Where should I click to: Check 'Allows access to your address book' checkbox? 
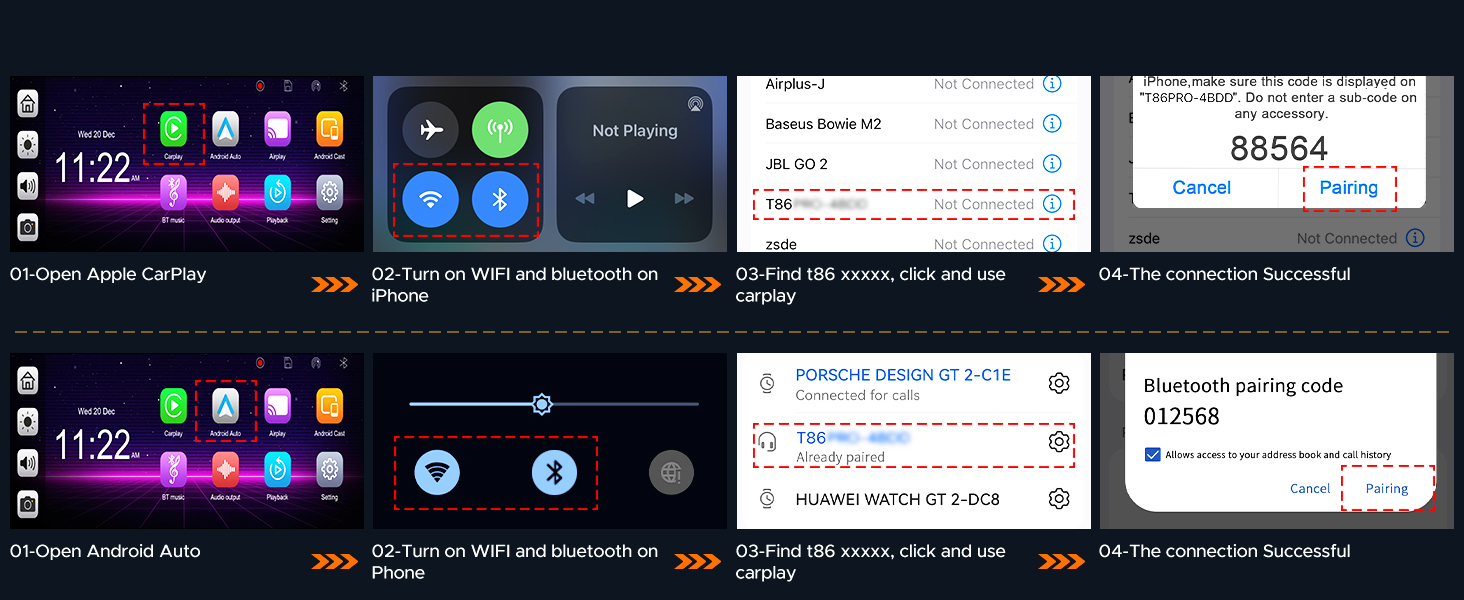(x=1152, y=455)
